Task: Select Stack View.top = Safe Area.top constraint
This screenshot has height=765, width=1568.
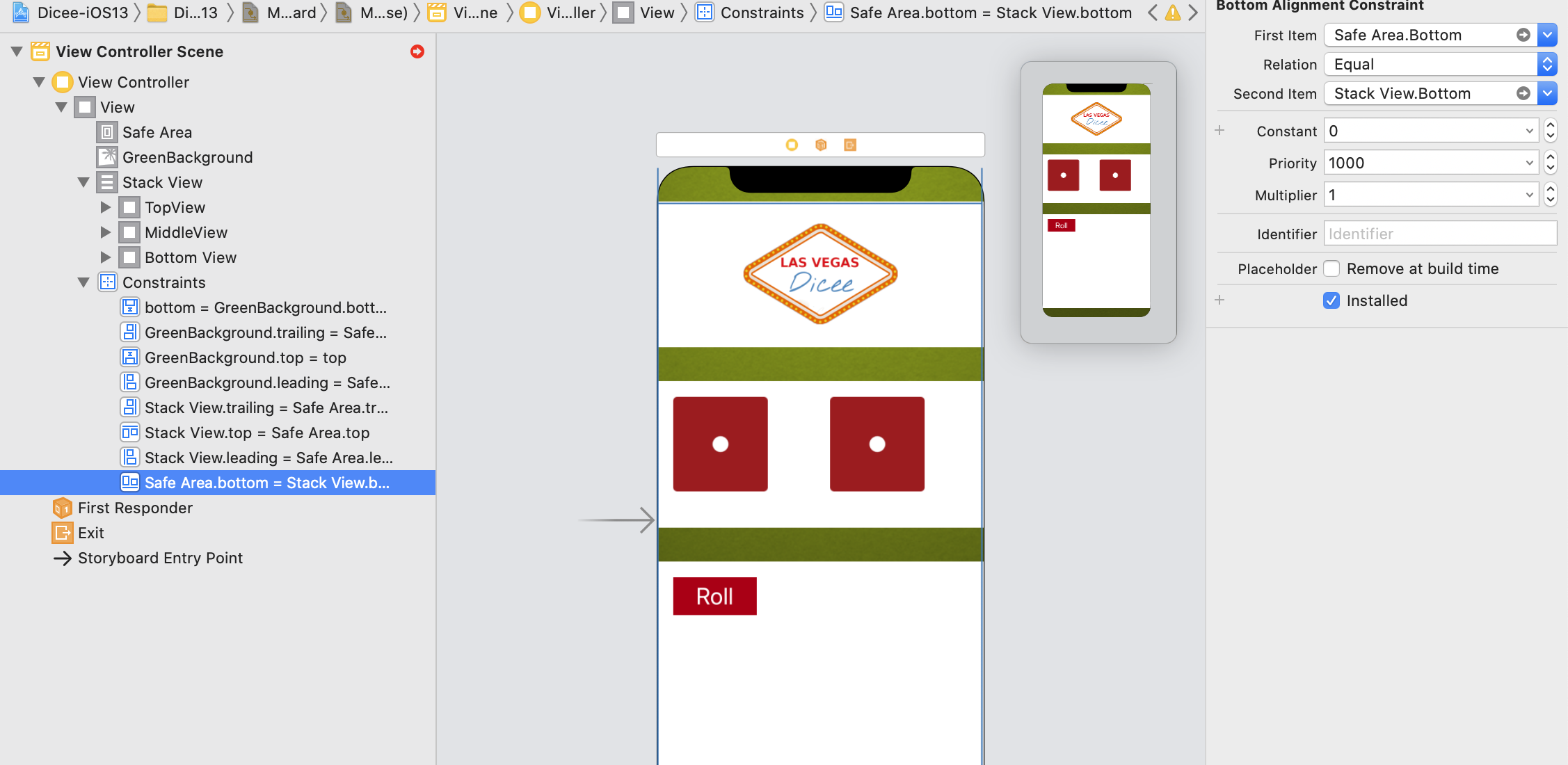Action: pos(257,433)
